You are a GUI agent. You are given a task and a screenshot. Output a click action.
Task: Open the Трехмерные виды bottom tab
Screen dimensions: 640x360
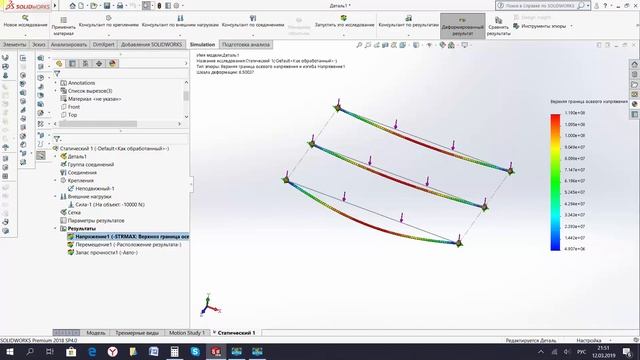coord(137,333)
